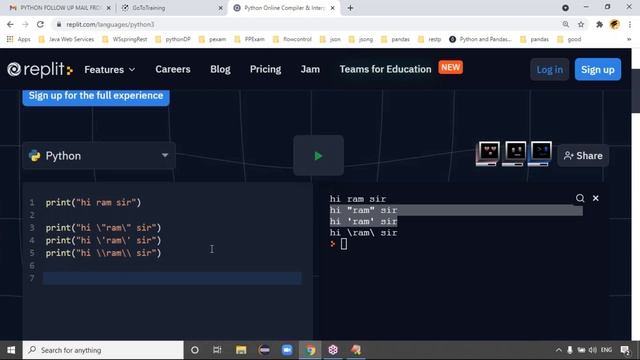Open the Windows Start menu
The width and height of the screenshot is (640, 360).
[x=11, y=350]
